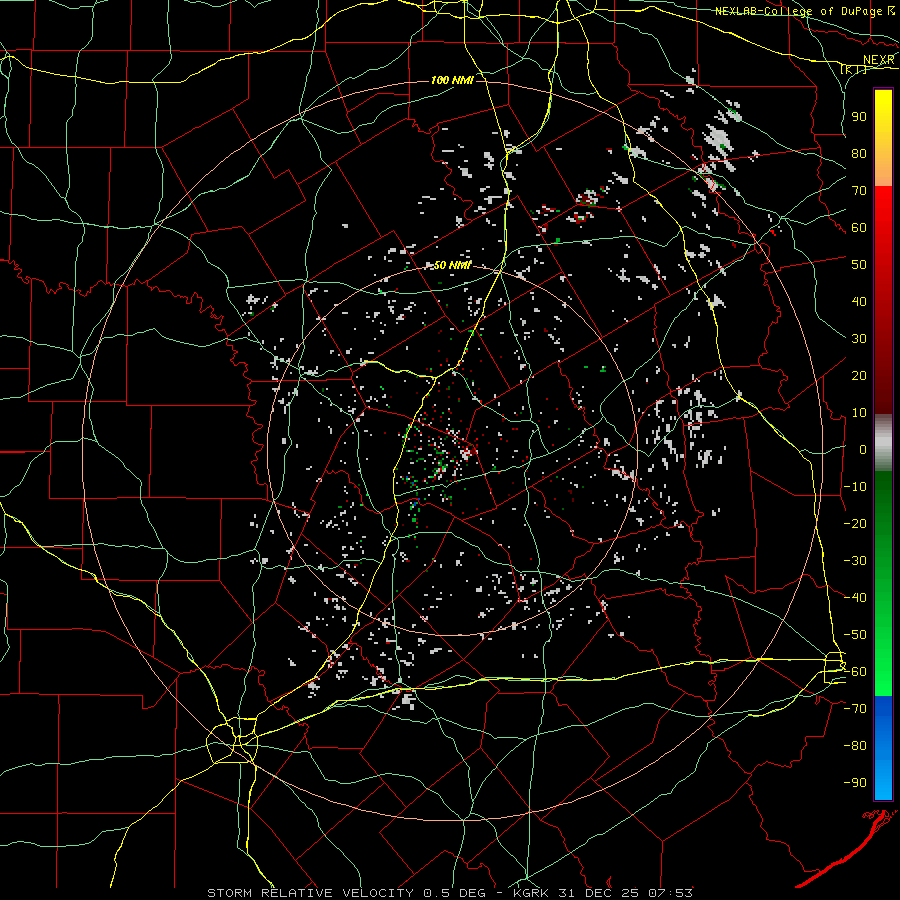Click the KGRK radar site identifier
The width and height of the screenshot is (900, 900).
click(529, 893)
